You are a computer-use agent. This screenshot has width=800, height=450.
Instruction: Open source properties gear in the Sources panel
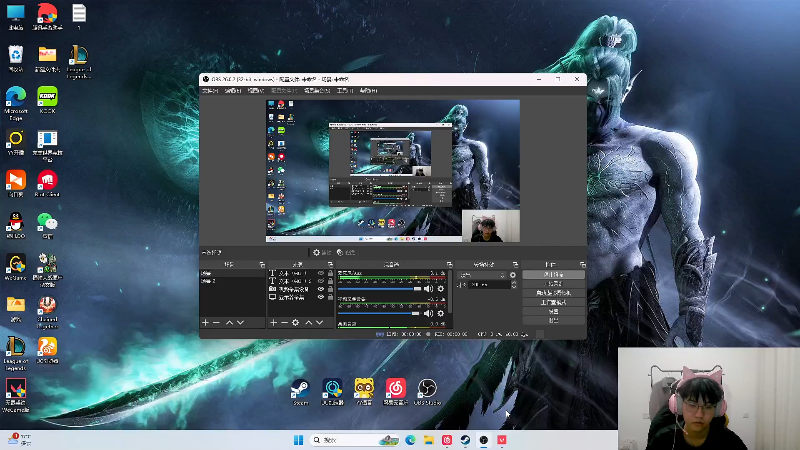296,323
